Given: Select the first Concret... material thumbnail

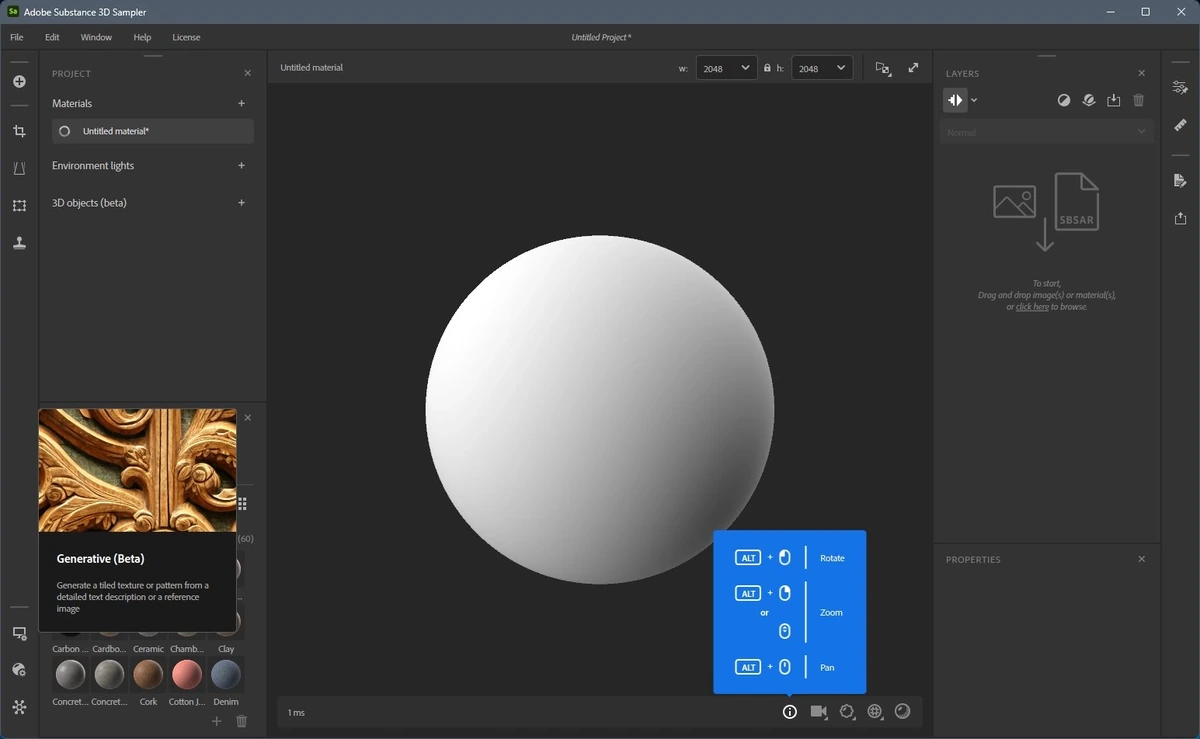Looking at the screenshot, I should [x=70, y=675].
